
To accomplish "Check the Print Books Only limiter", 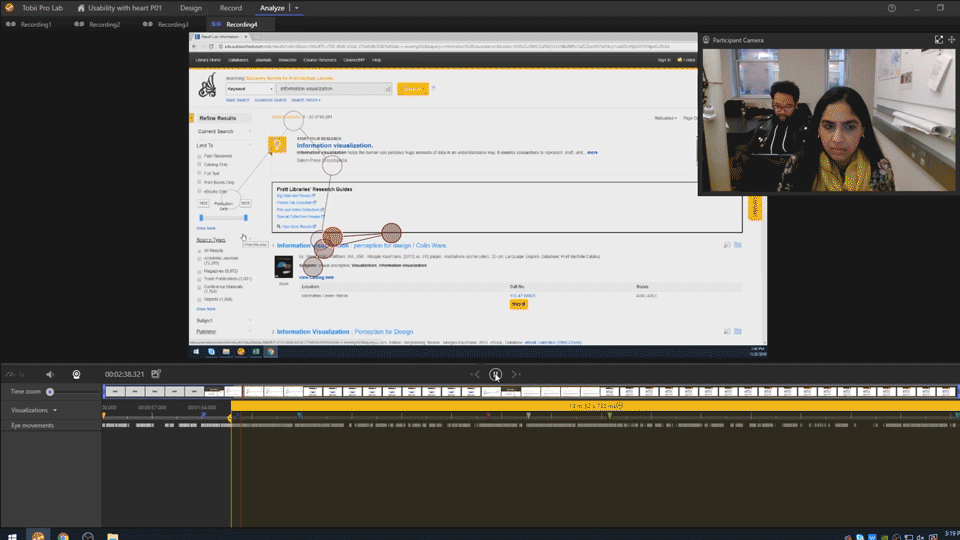I will pyautogui.click(x=200, y=182).
